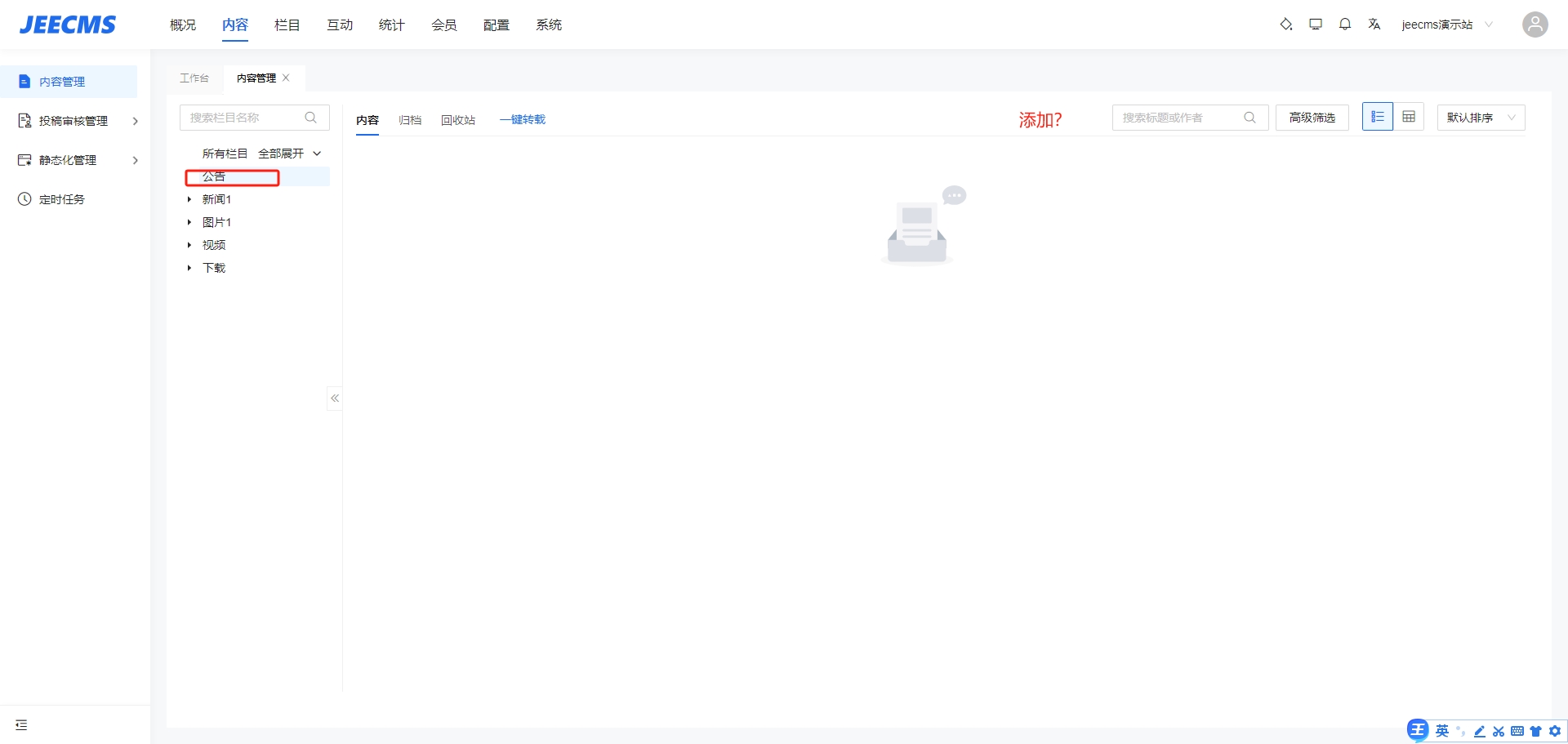1568x744 pixels.
Task: Open the 配置 top menu
Action: point(497,25)
